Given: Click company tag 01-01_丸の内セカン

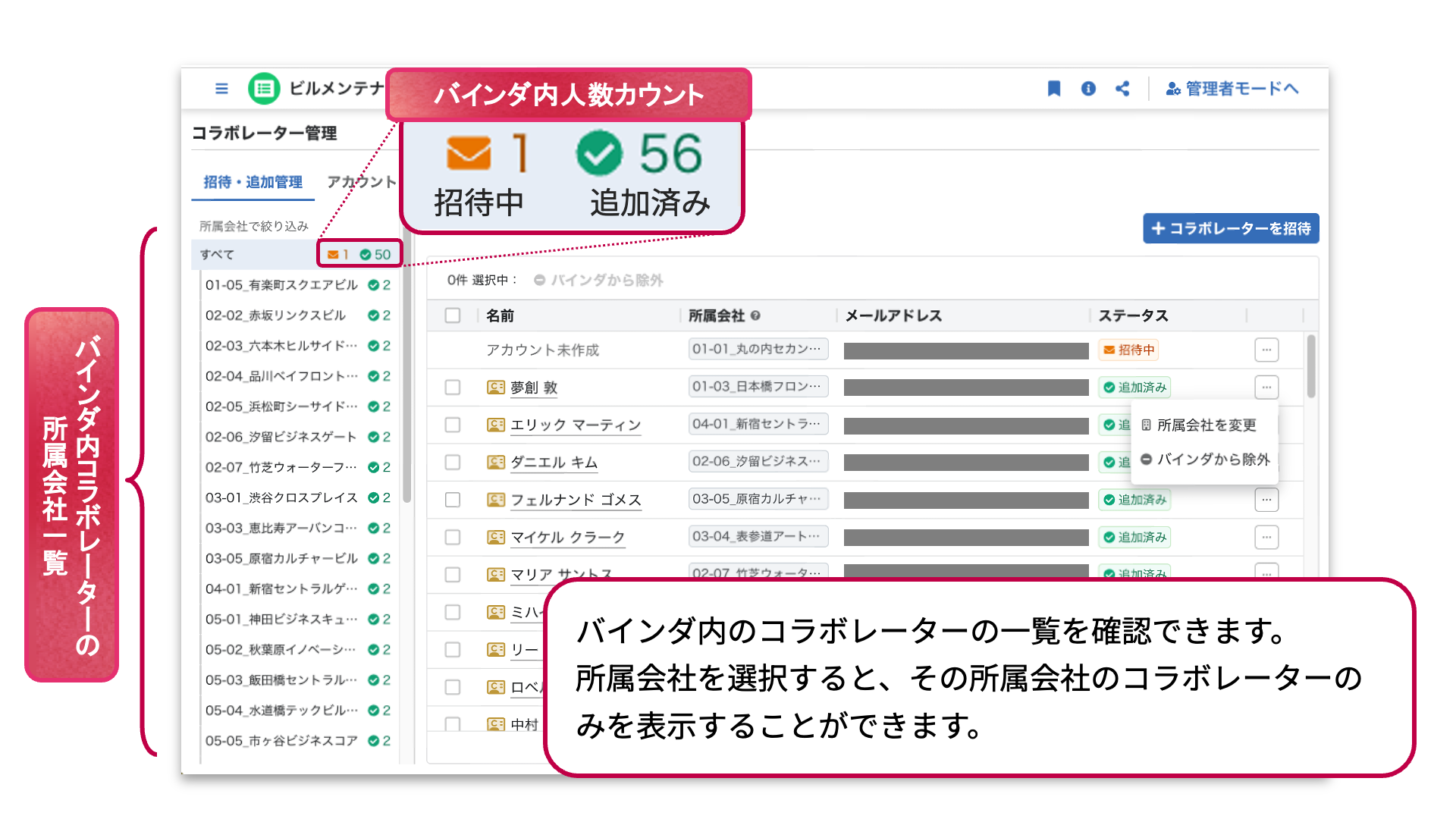Looking at the screenshot, I should click(x=758, y=349).
